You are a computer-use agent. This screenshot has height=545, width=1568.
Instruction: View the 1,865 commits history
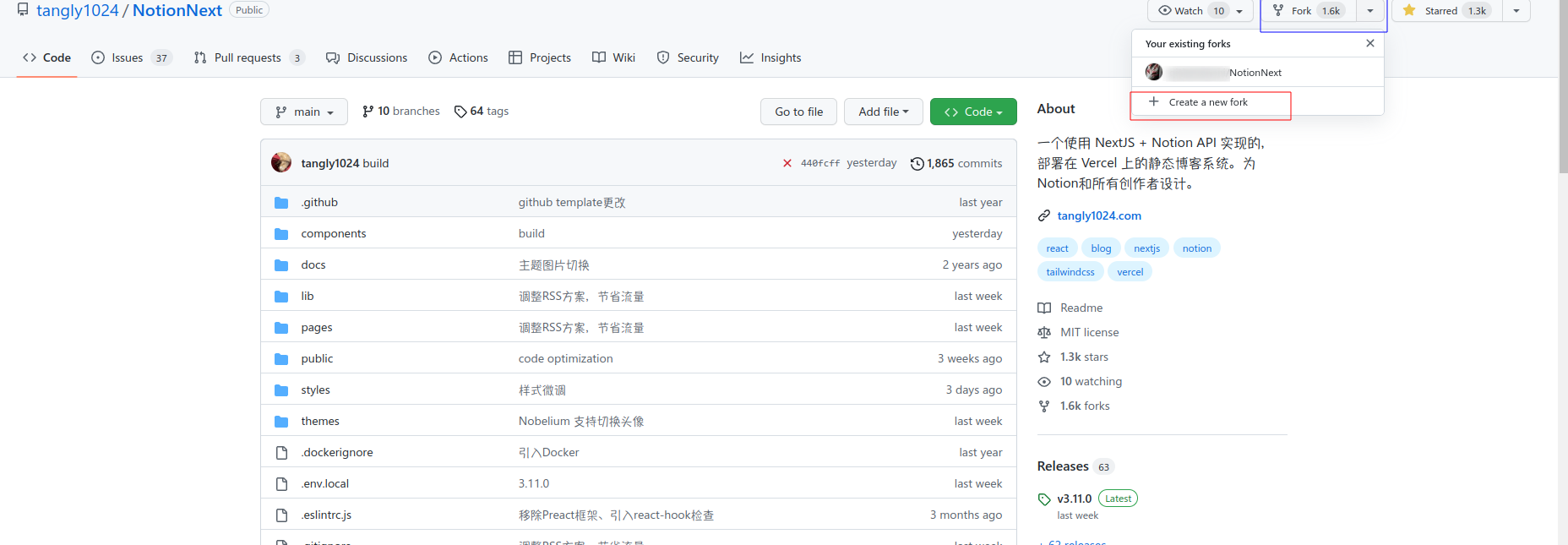(956, 163)
